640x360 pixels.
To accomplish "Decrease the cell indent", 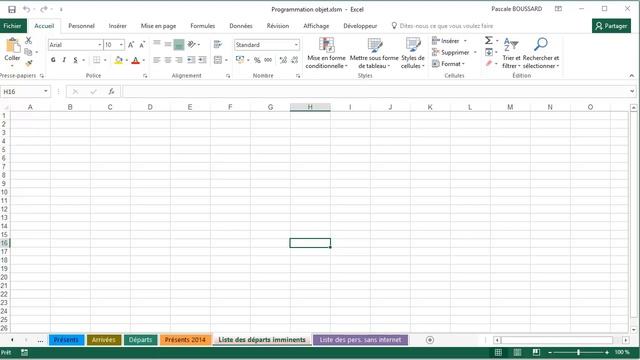I will point(191,60).
